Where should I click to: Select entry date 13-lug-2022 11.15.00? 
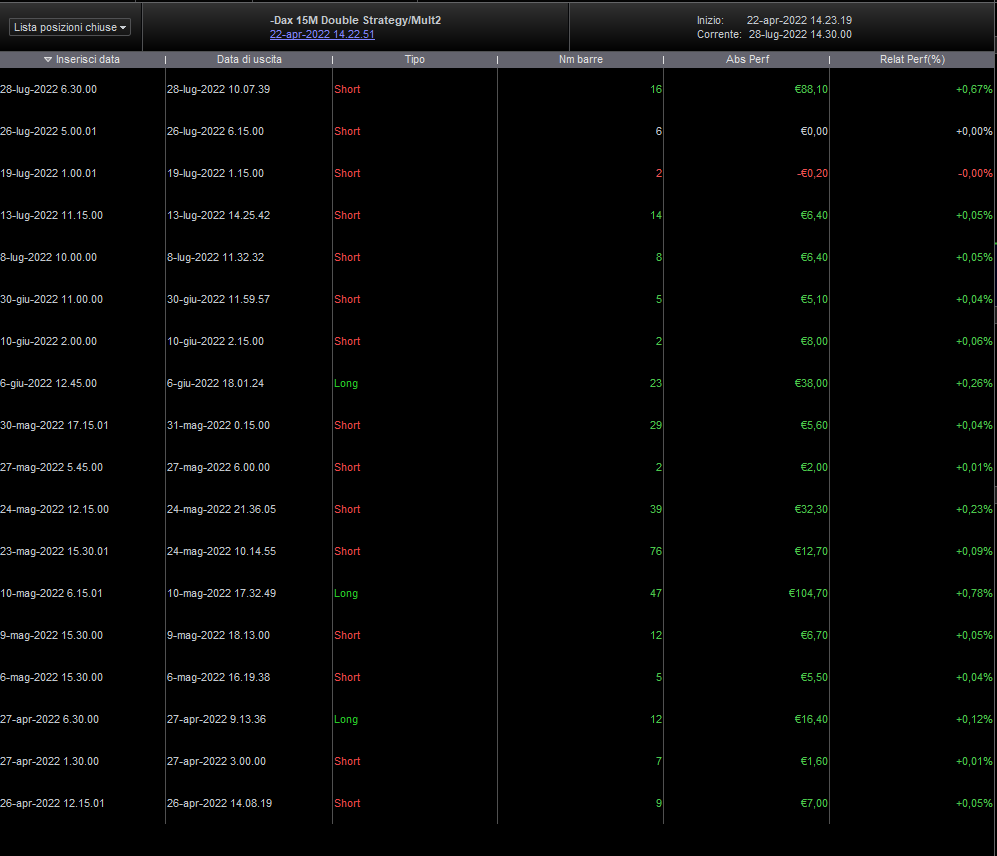pyautogui.click(x=52, y=215)
